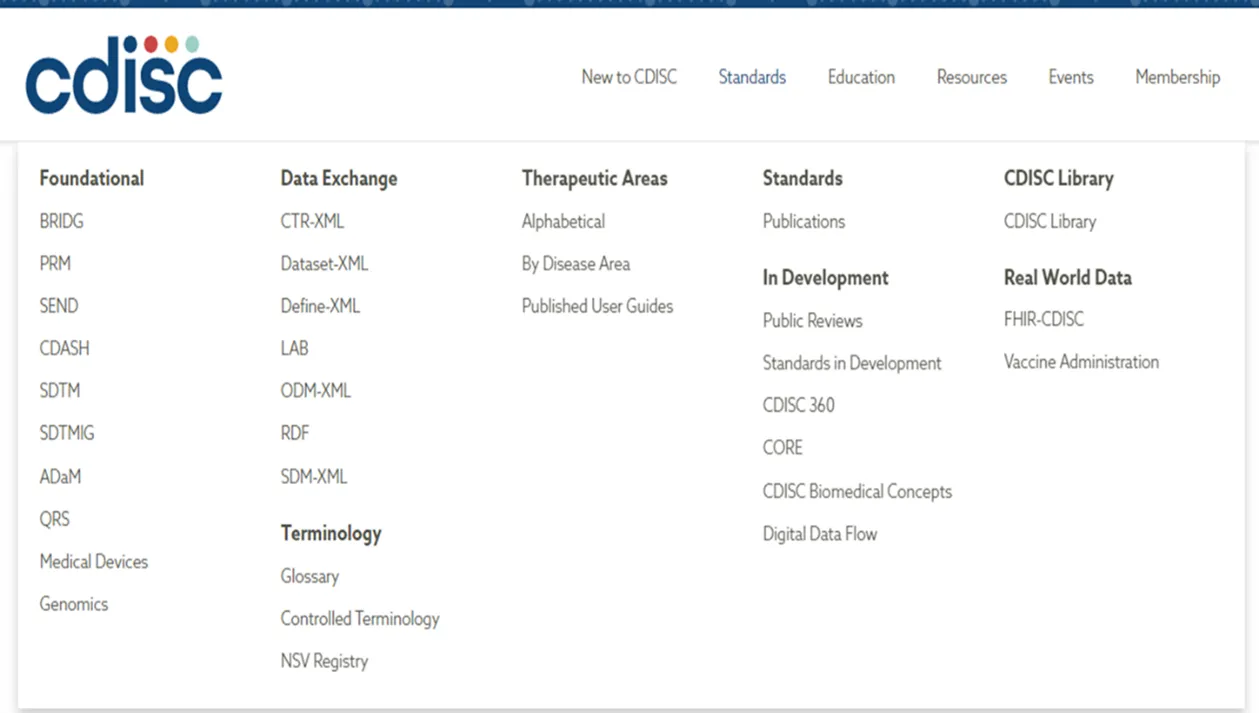This screenshot has height=713, width=1259.
Task: Navigate to the ADaM link
Action: pos(60,477)
